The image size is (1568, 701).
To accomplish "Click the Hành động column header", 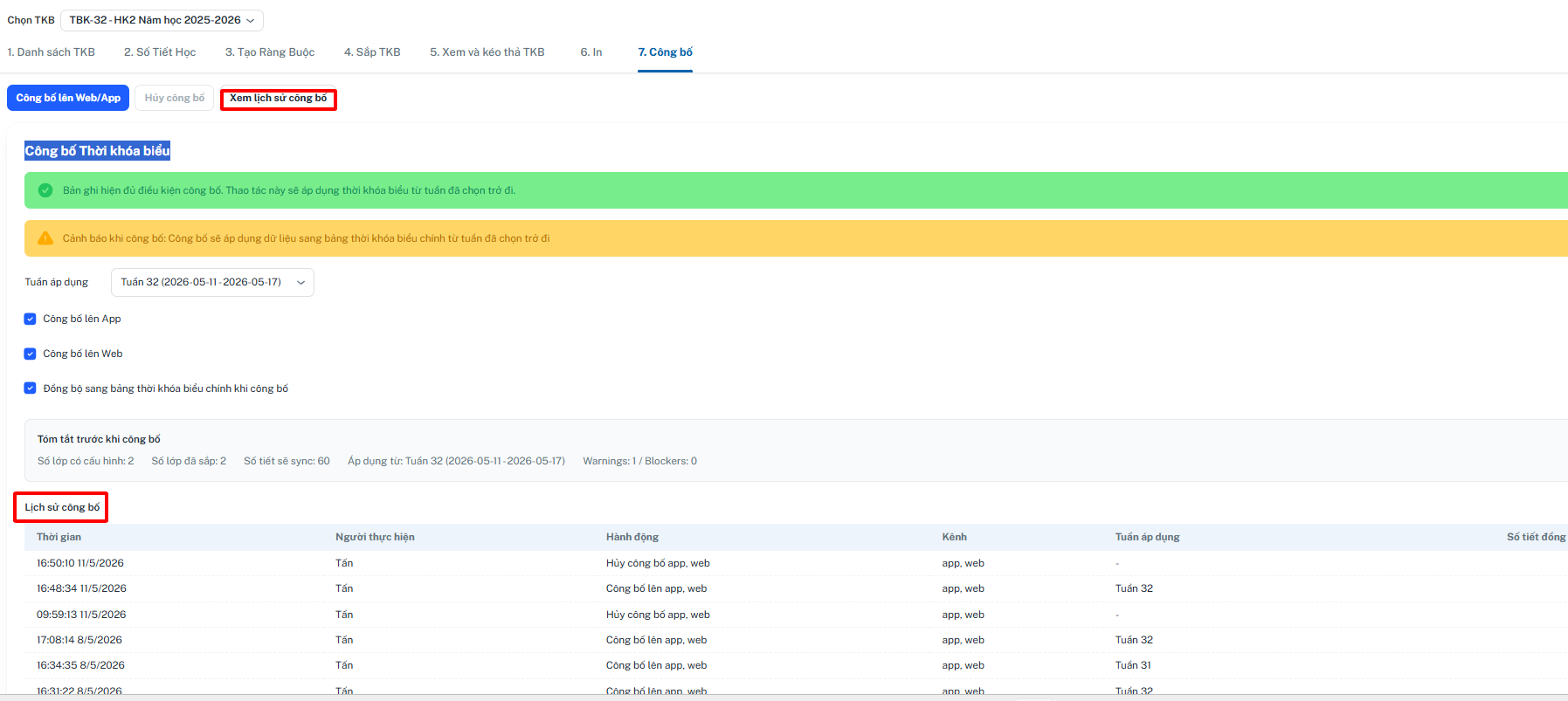I will pos(632,537).
